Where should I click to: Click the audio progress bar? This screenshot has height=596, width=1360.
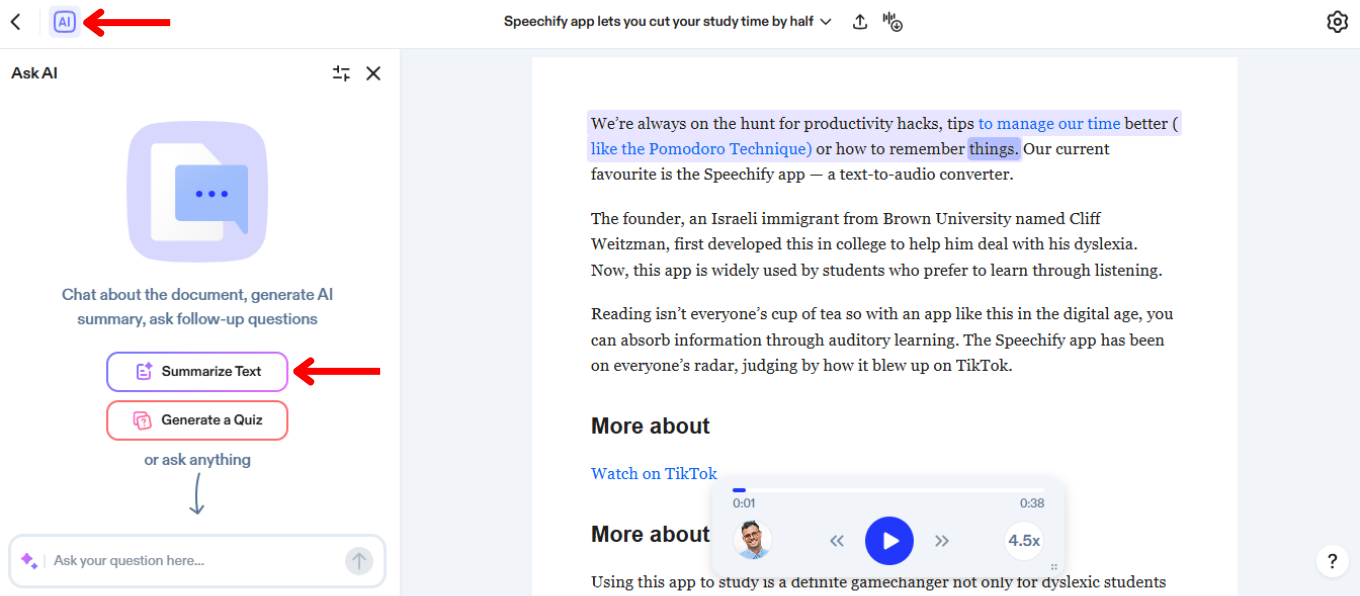(888, 490)
